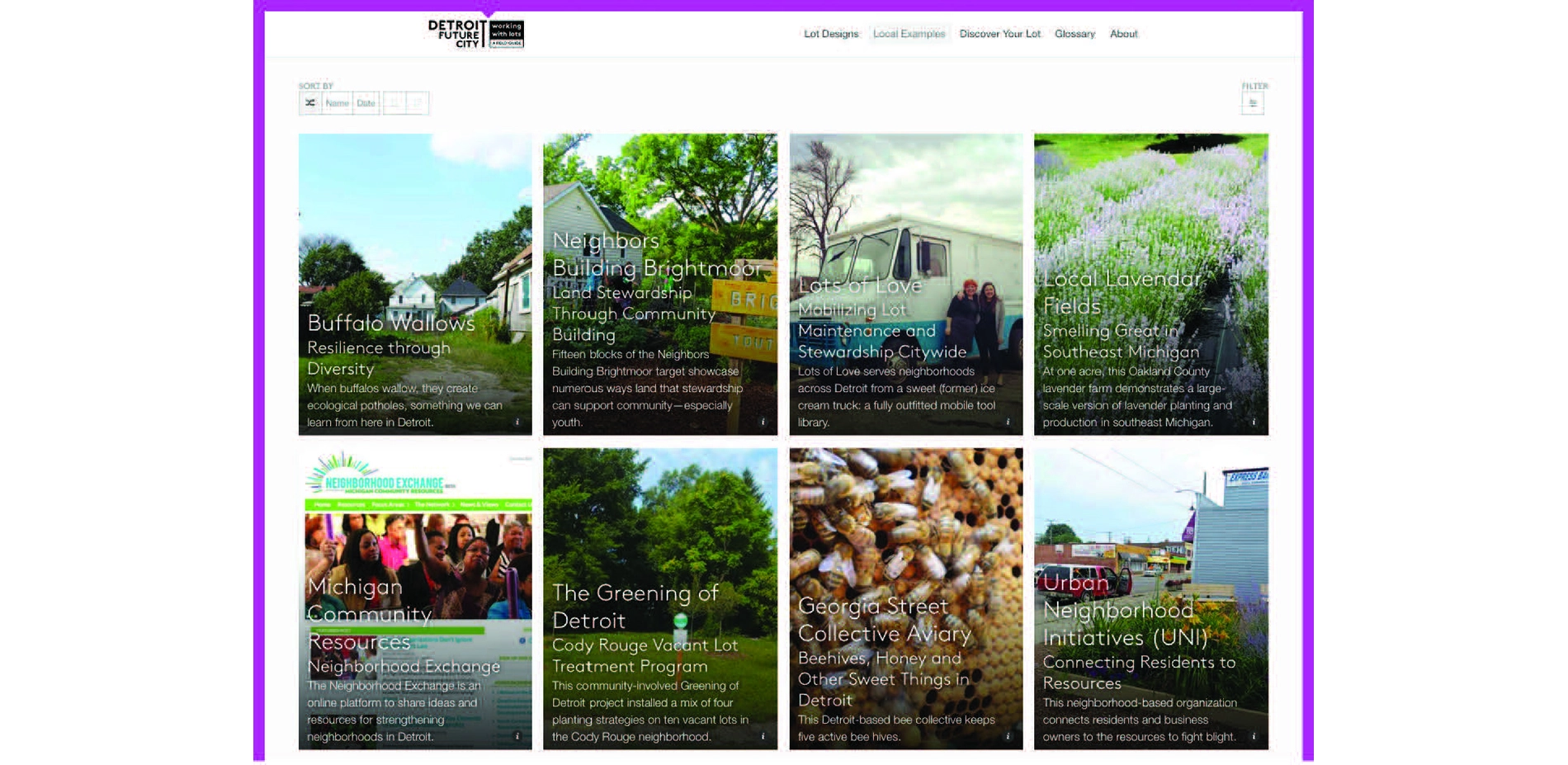Open the Lot Designs menu item
Screen dimensions: 1568x765
830,34
